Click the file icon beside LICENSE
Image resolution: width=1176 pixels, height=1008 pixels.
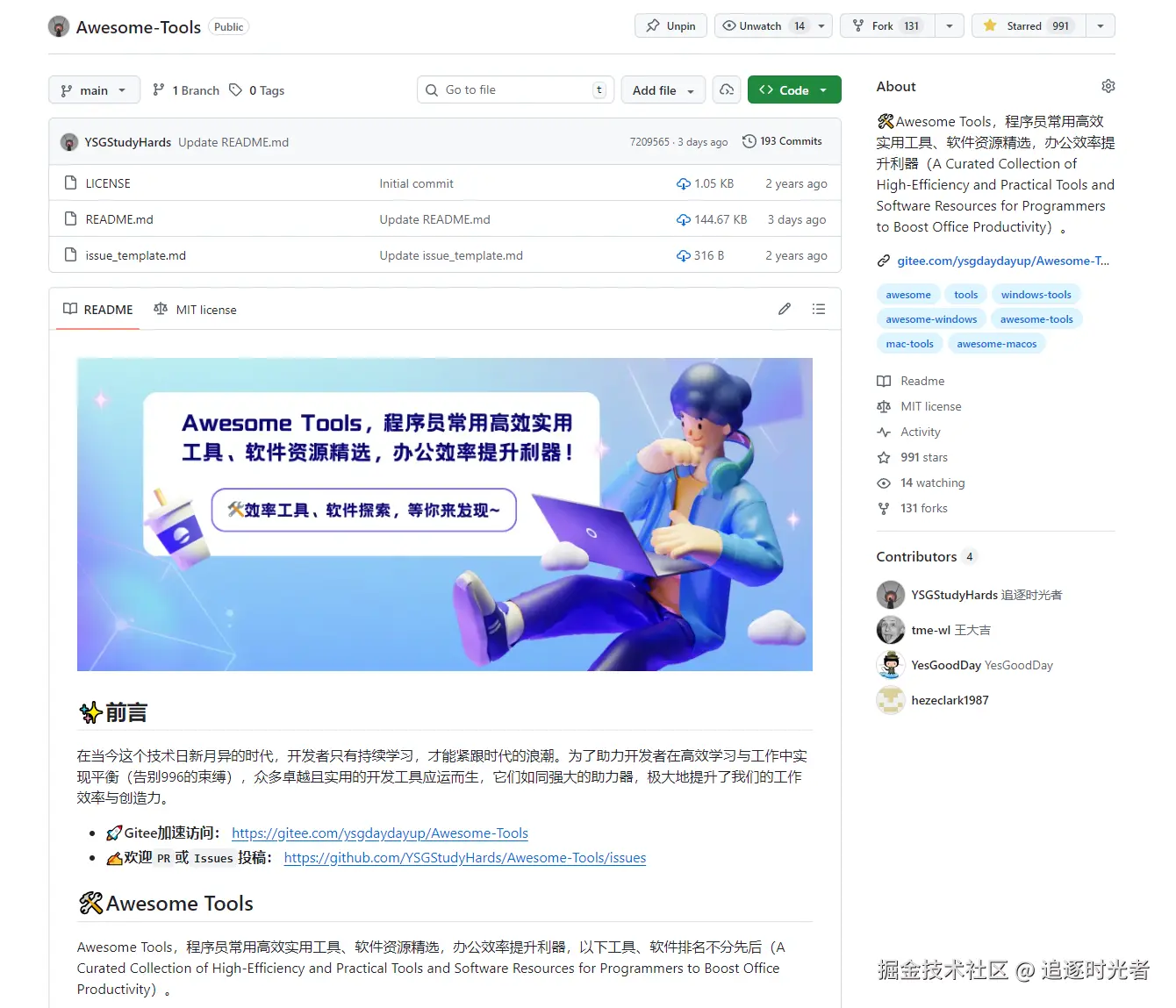[x=70, y=183]
